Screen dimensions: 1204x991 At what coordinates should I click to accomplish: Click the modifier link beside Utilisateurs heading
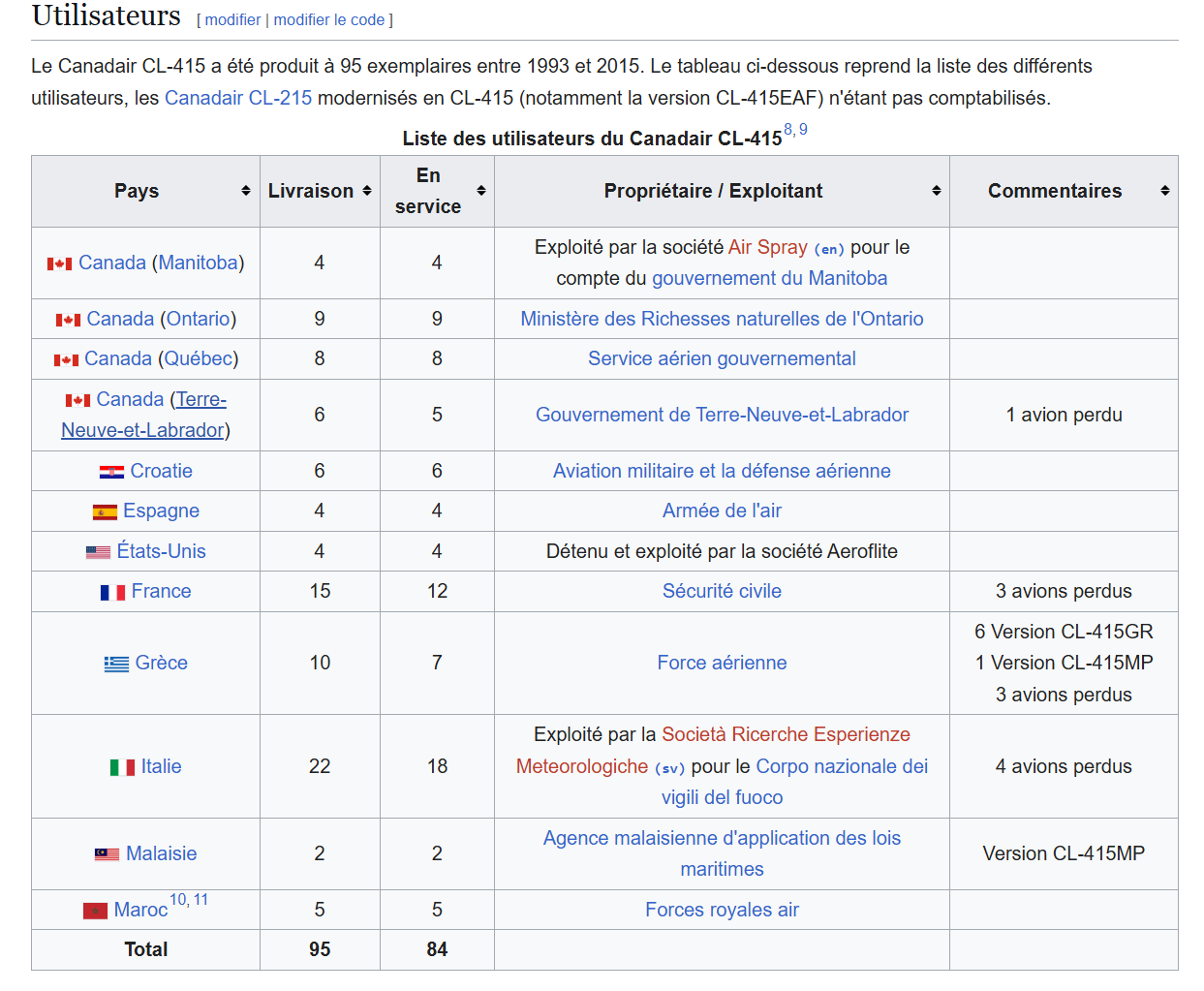coord(232,19)
